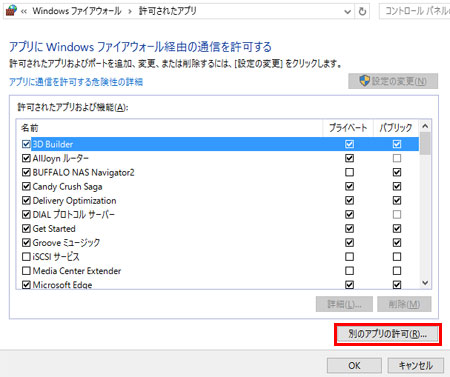Toggle Get Started private checkbox

pyautogui.click(x=349, y=229)
